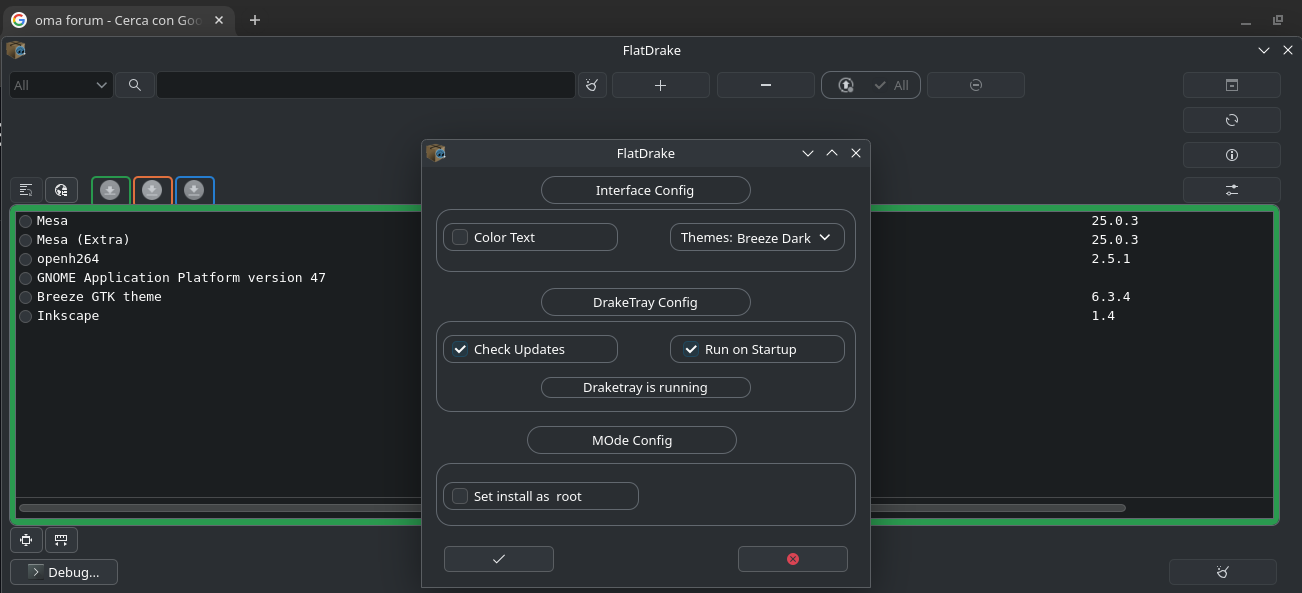1302x593 pixels.
Task: Click the dialog title bar up chevron
Action: pos(832,153)
